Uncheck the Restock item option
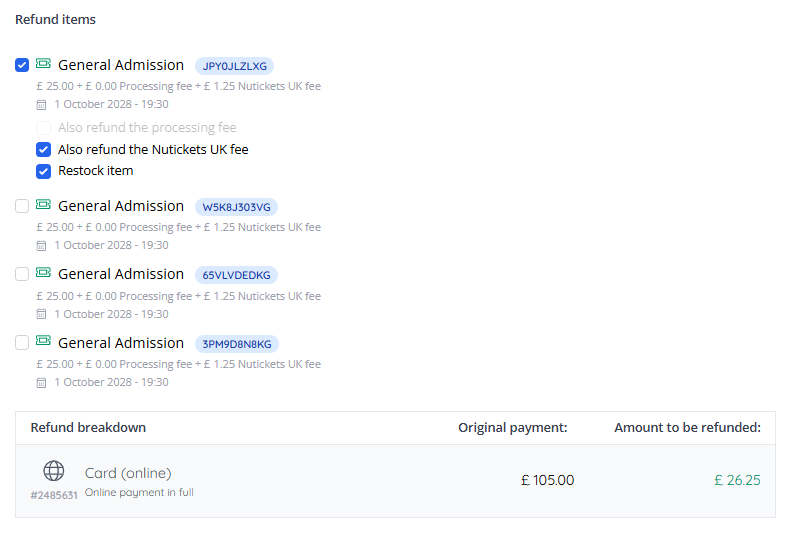Image resolution: width=787 pixels, height=534 pixels. (x=44, y=171)
